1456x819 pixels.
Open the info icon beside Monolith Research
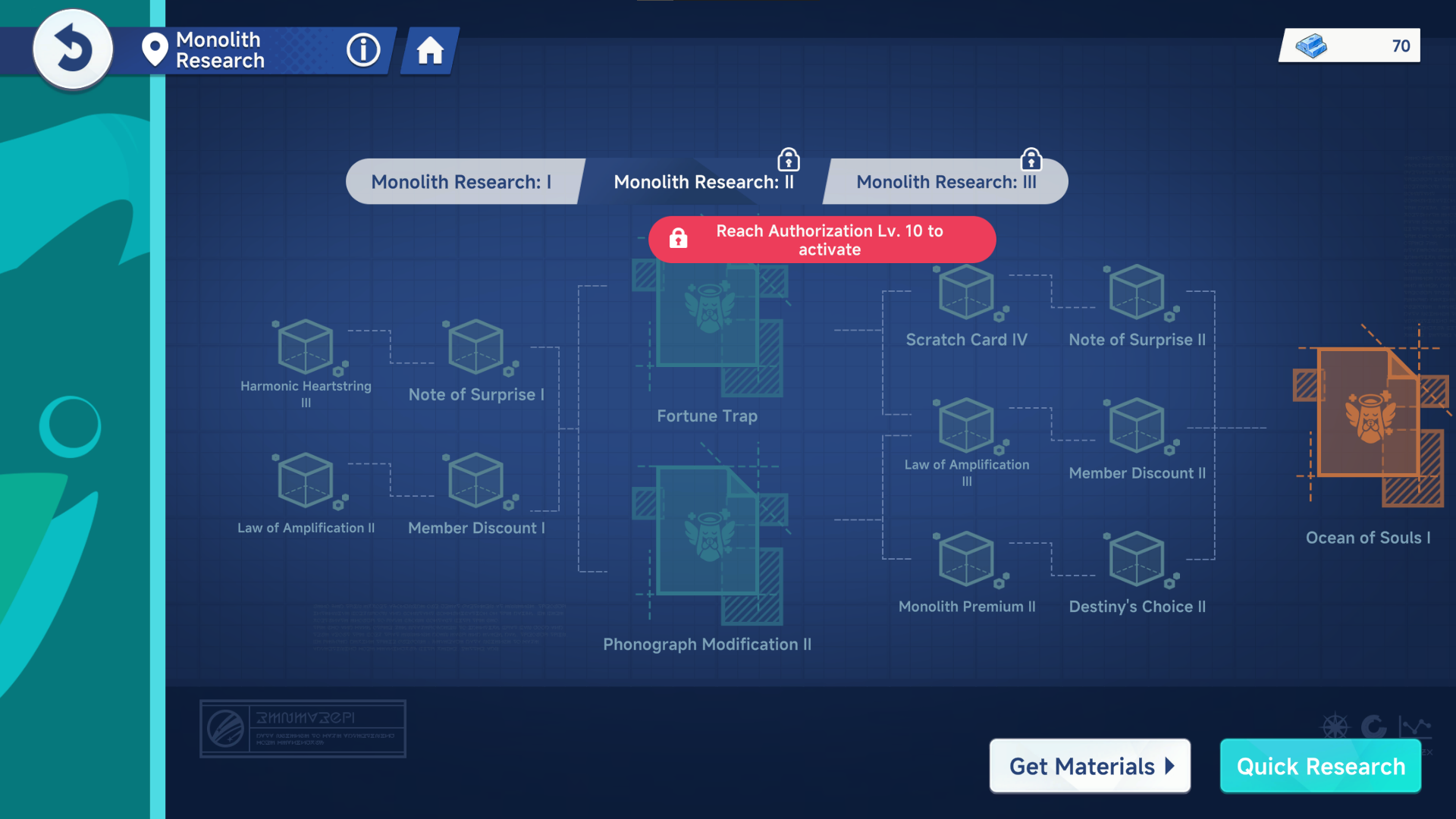[363, 50]
